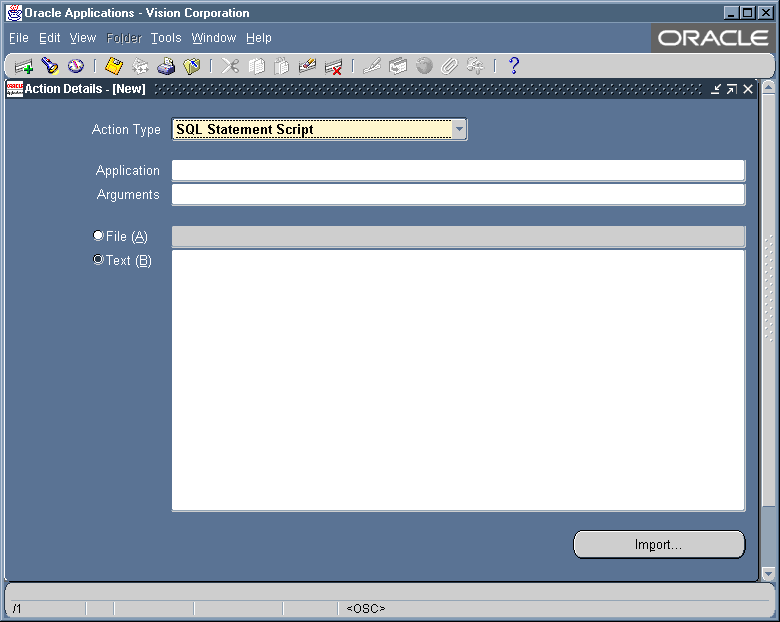Viewport: 780px width, 622px height.
Task: Click the Attachments paperclip icon
Action: (449, 66)
